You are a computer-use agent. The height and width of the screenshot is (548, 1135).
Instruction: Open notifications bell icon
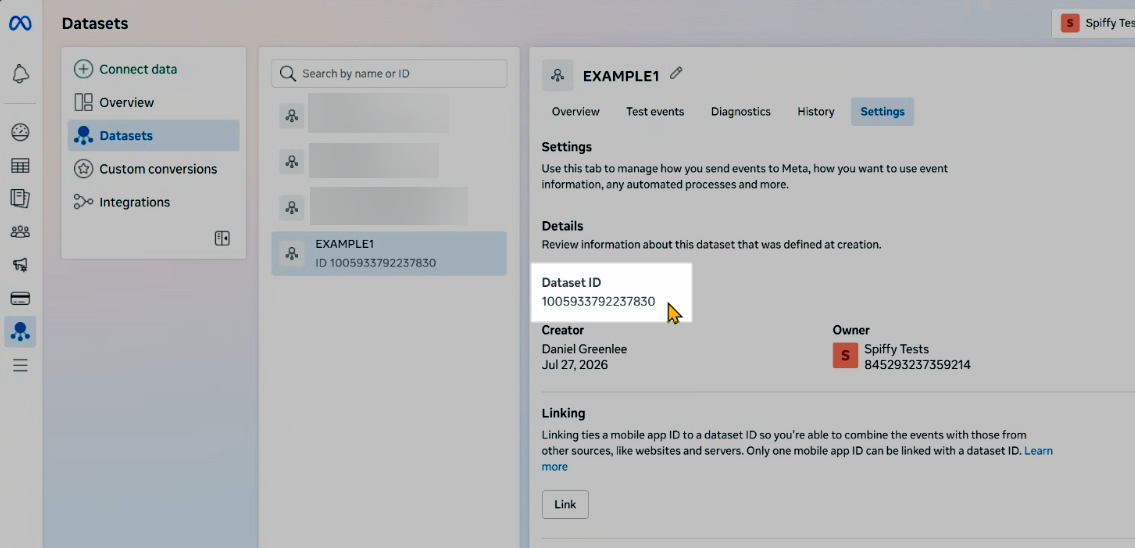(20, 73)
